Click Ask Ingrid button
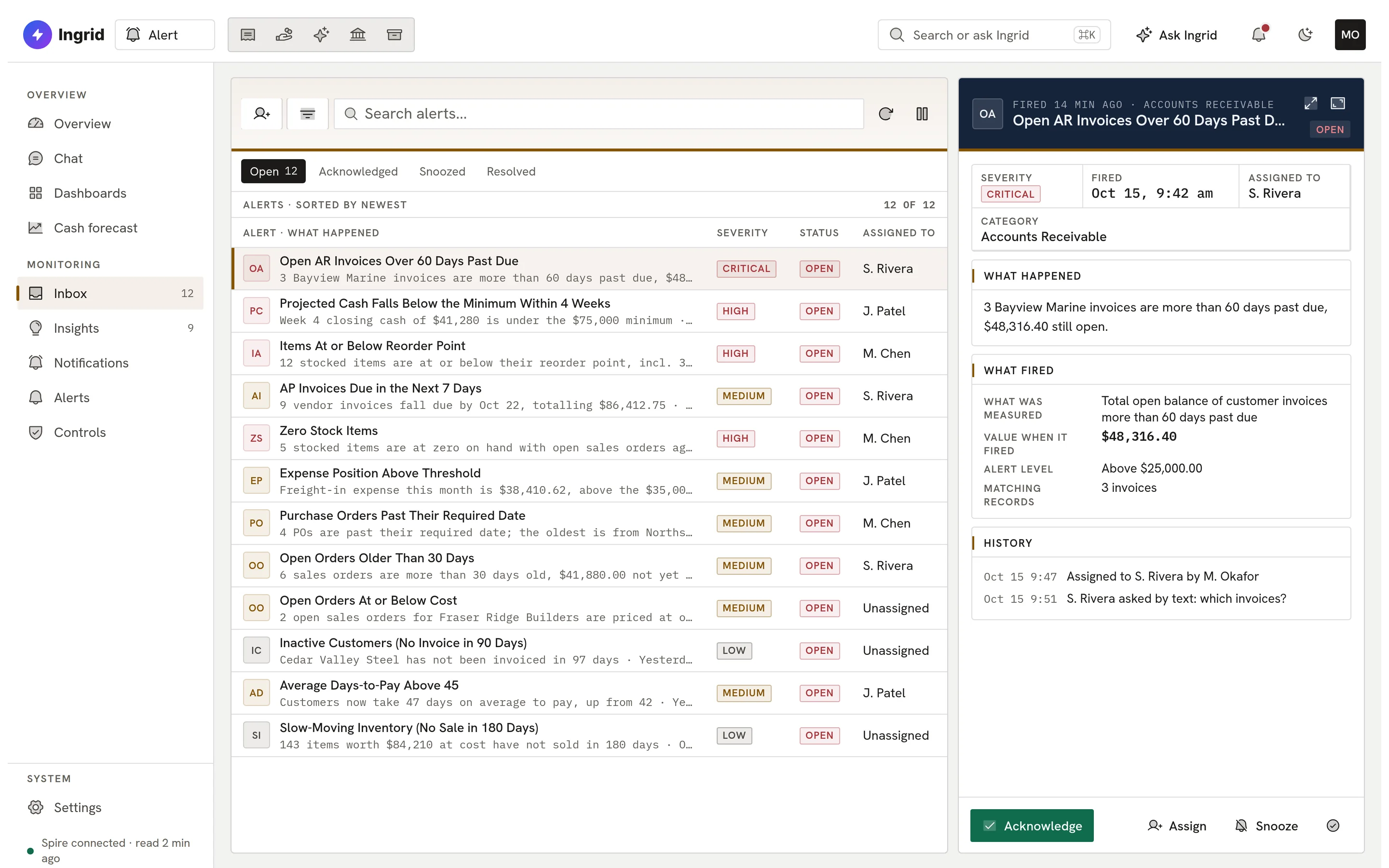The image size is (1389, 868). coord(1176,35)
